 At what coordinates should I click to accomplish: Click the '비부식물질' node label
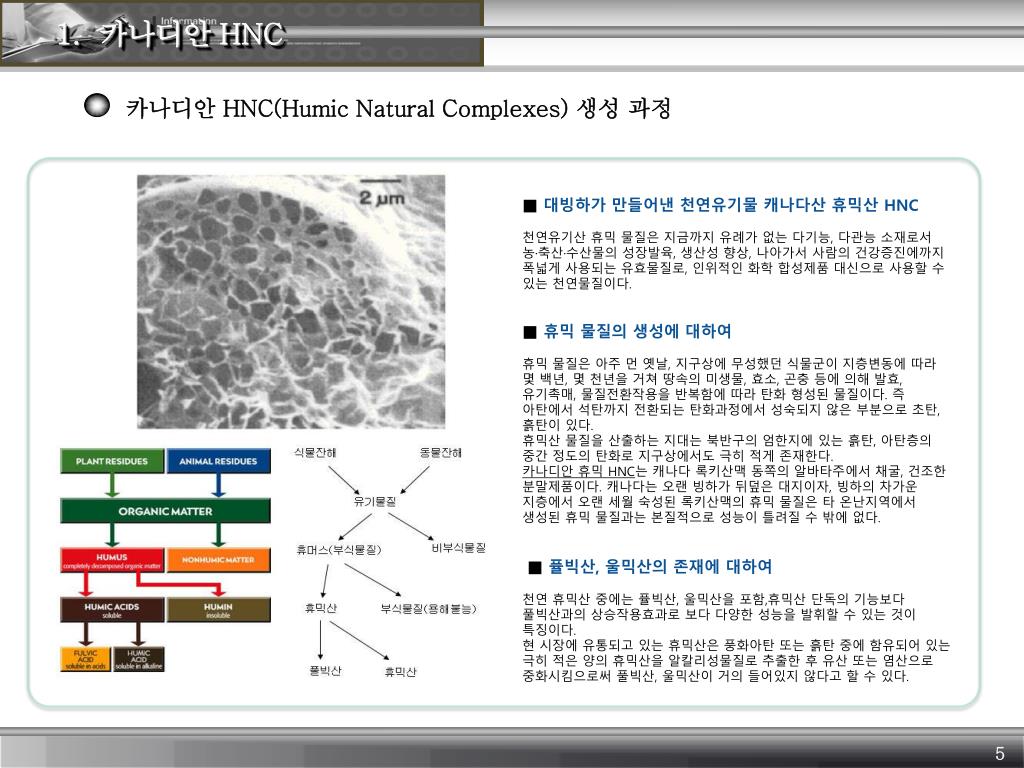(x=458, y=548)
